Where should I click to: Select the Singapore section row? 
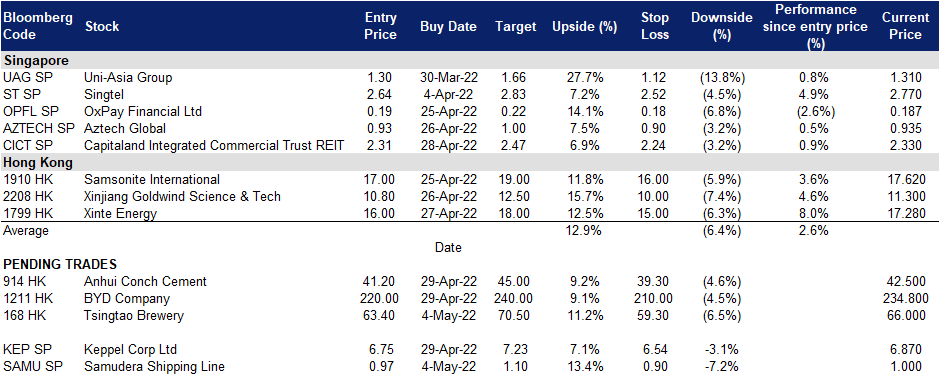(470, 61)
